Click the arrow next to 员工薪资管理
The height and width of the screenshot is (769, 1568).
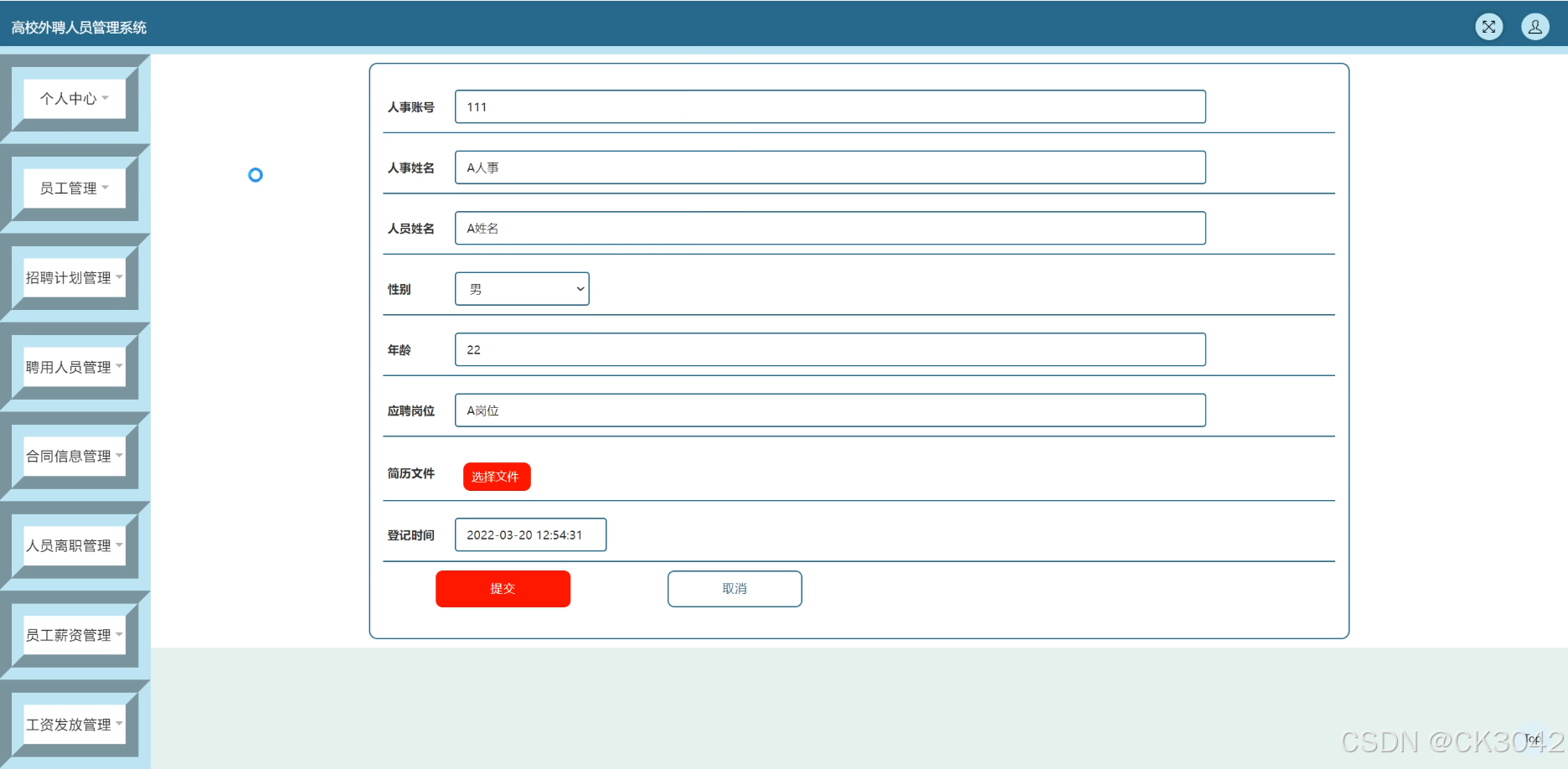119,635
